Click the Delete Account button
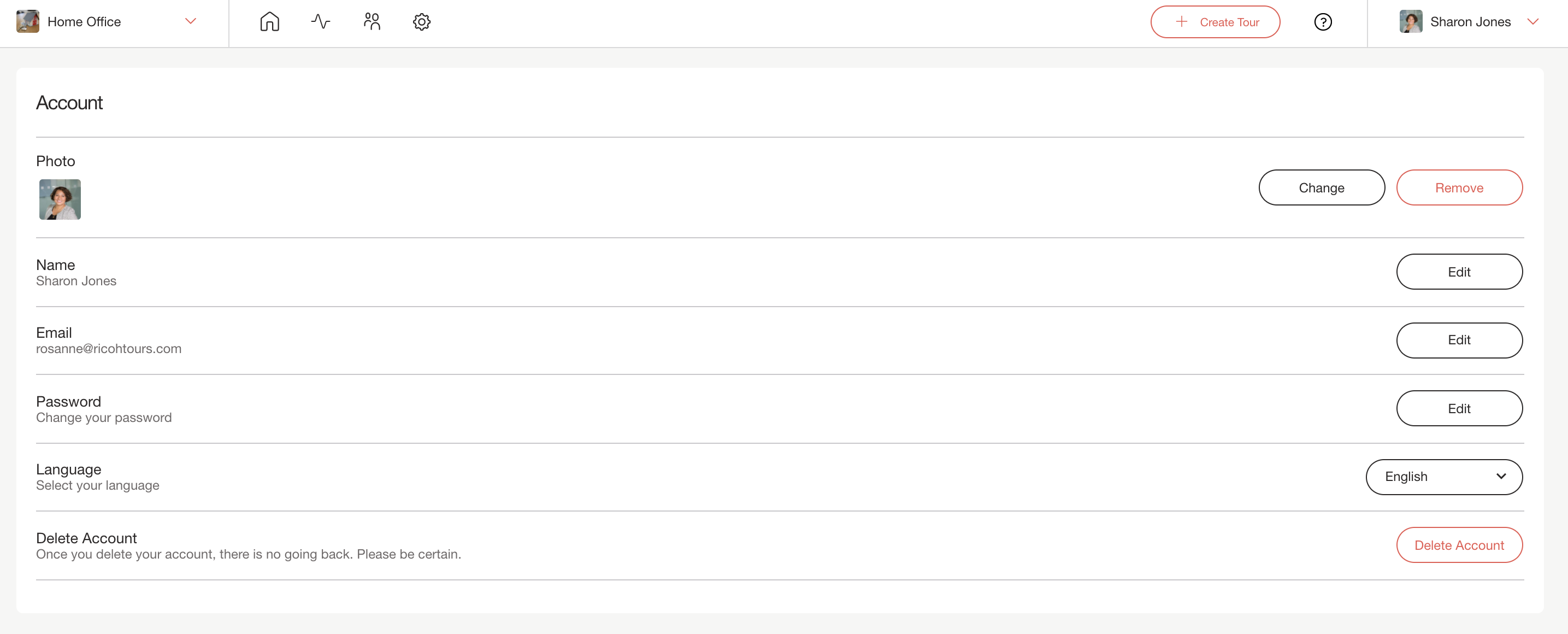1568x634 pixels. tap(1459, 545)
